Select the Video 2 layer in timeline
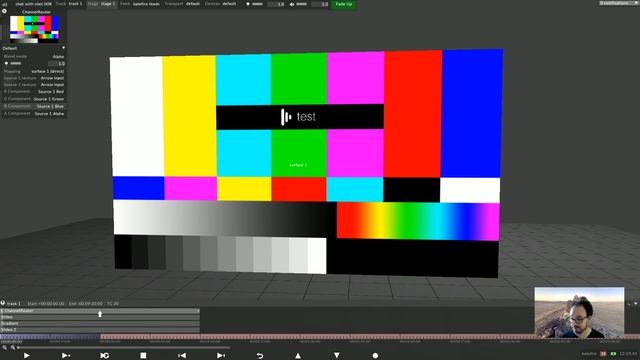Viewport: 640px width, 360px height. (x=100, y=329)
